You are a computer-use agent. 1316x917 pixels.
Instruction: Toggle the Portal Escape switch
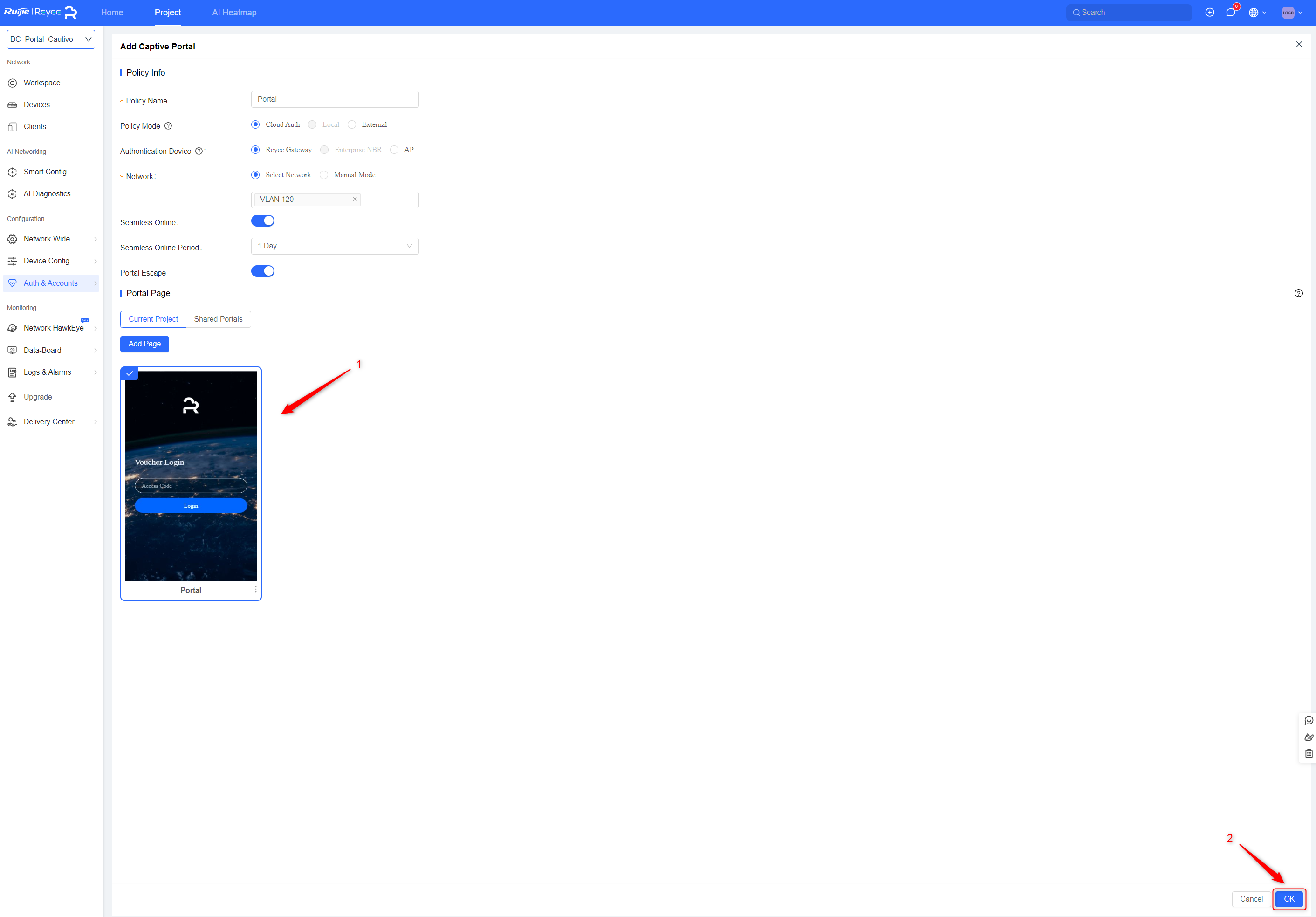click(x=262, y=271)
